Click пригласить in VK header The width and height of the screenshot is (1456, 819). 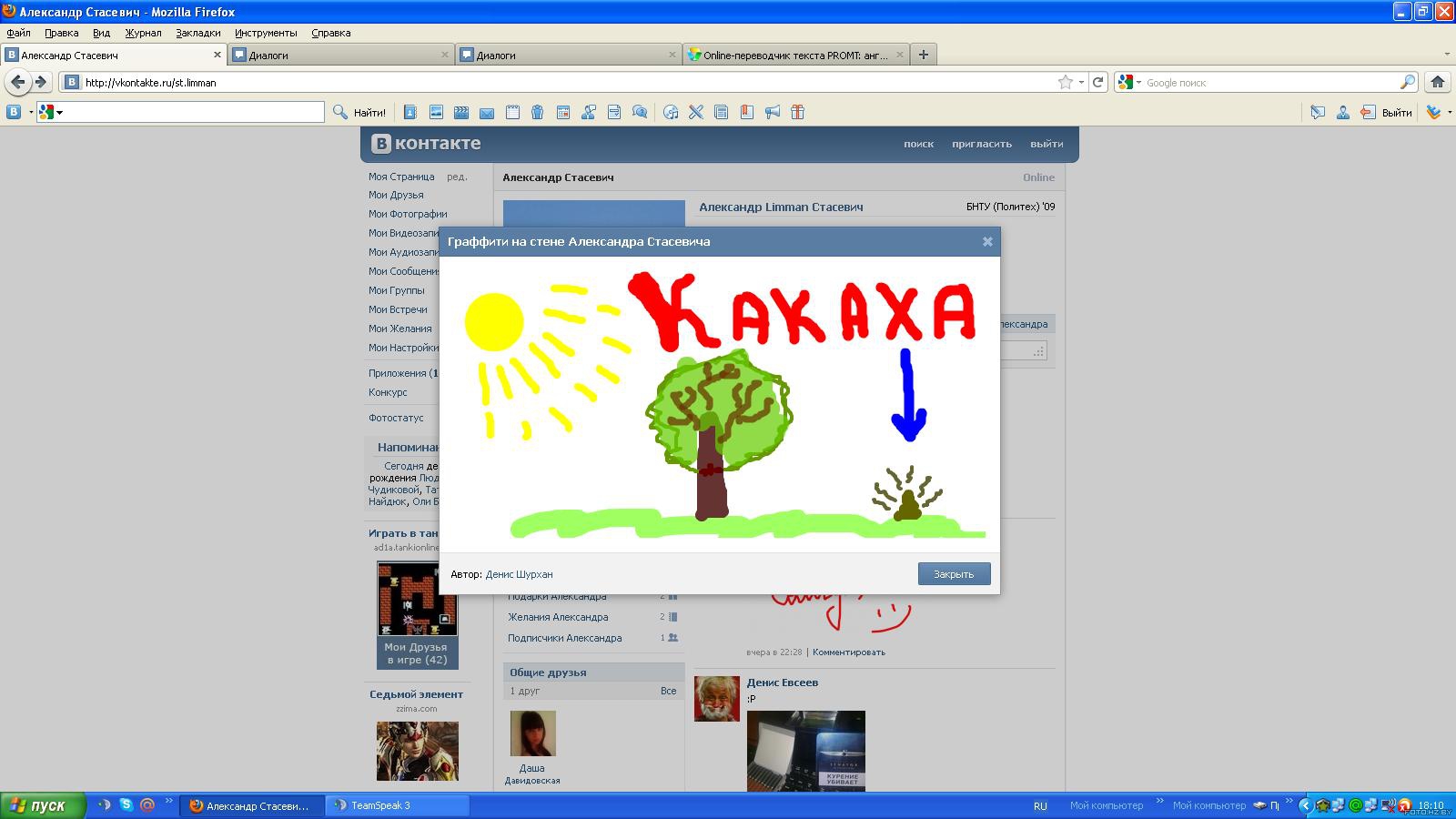(982, 144)
